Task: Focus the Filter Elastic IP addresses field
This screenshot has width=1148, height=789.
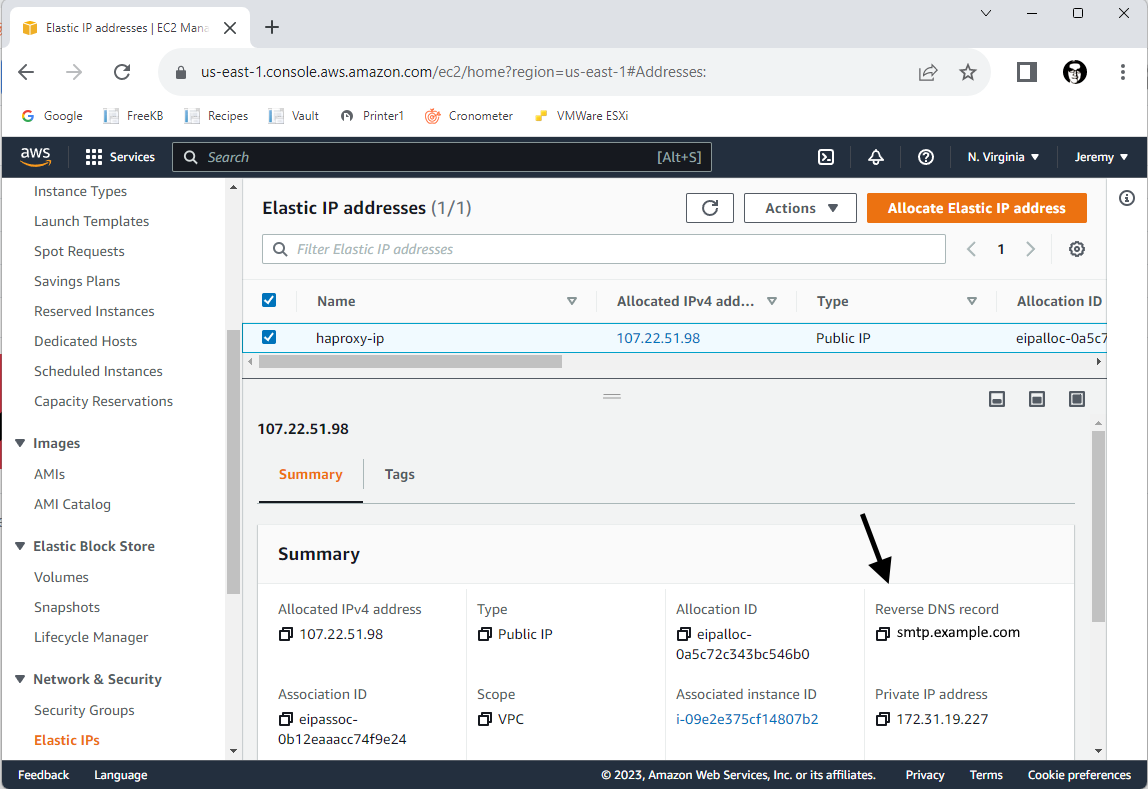Action: point(604,249)
